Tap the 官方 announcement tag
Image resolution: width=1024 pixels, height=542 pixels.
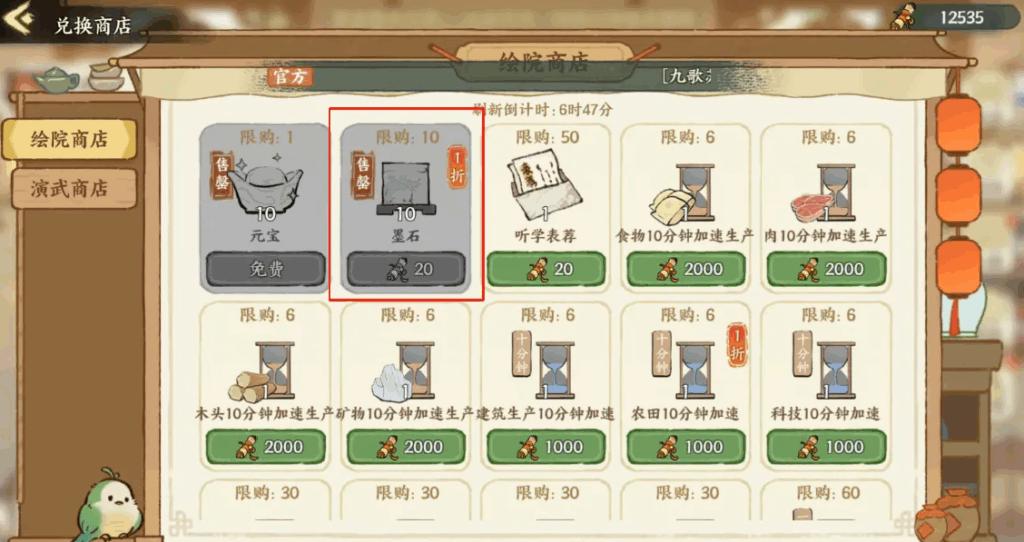[290, 77]
